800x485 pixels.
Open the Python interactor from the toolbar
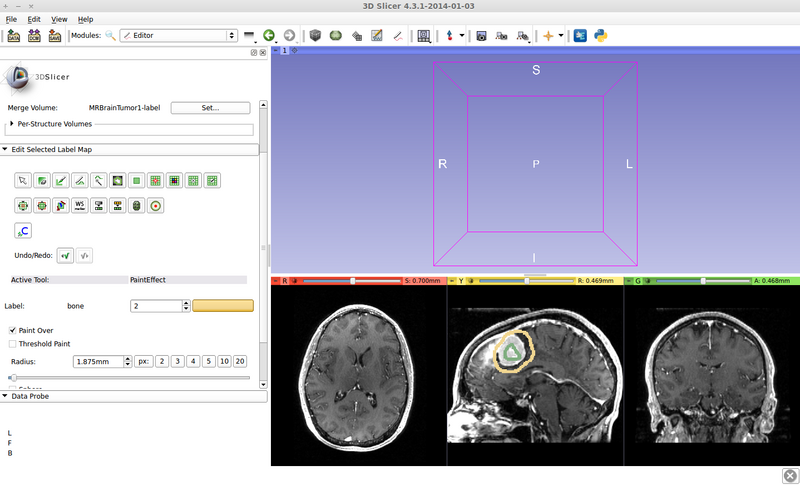tap(601, 35)
